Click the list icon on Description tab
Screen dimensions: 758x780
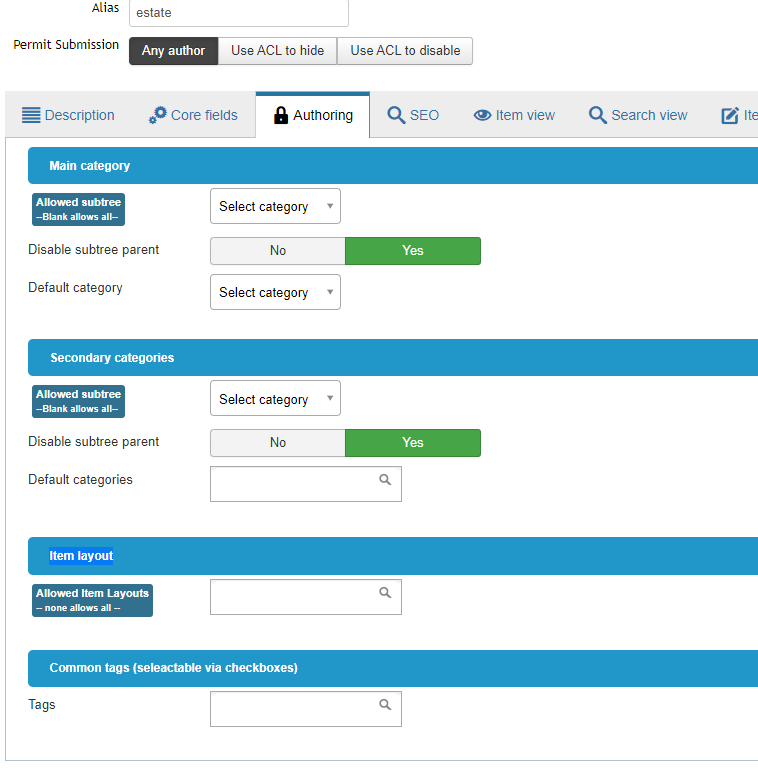pyautogui.click(x=30, y=115)
